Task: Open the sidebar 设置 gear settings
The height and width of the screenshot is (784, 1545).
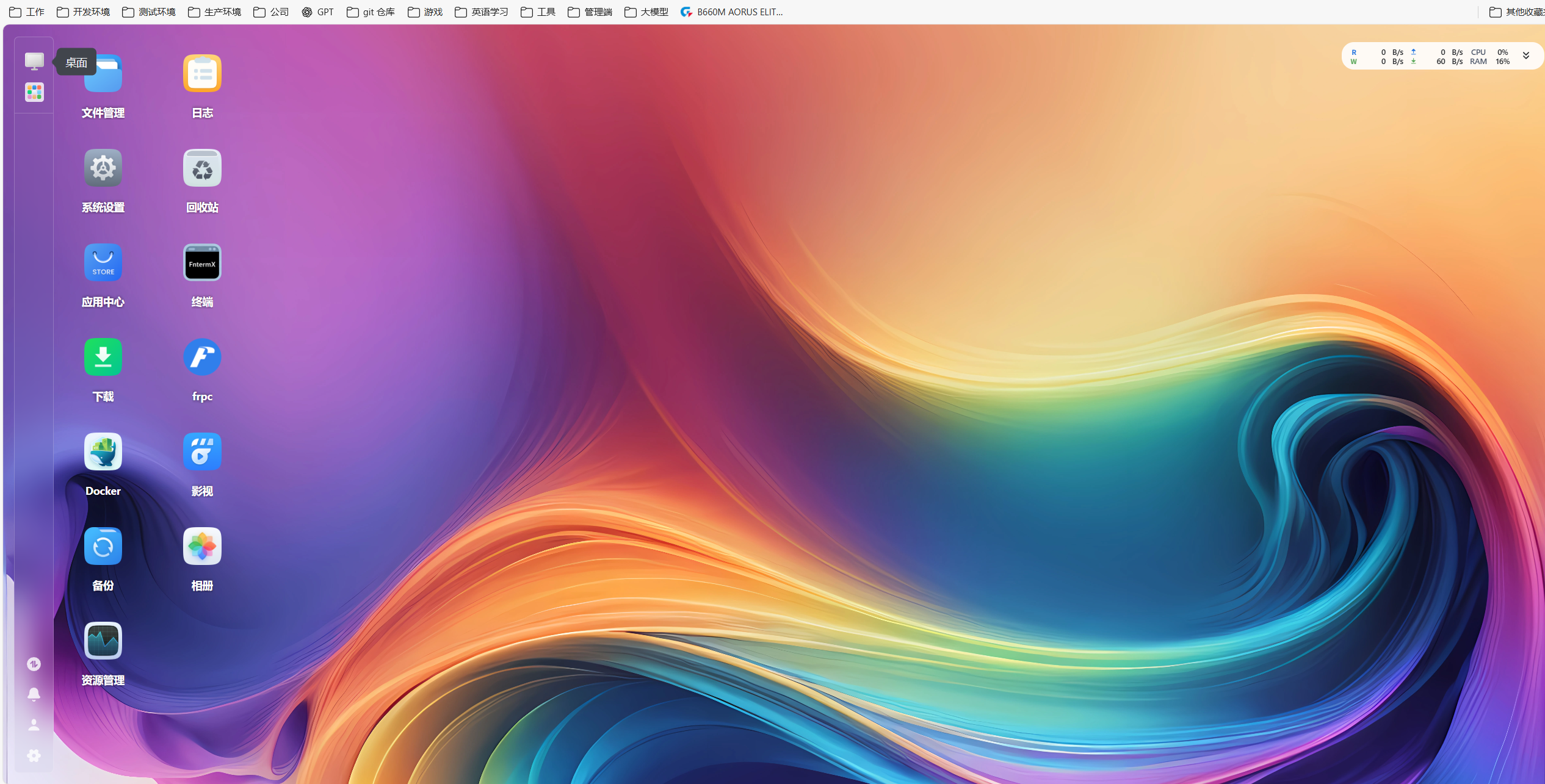Action: click(x=34, y=755)
